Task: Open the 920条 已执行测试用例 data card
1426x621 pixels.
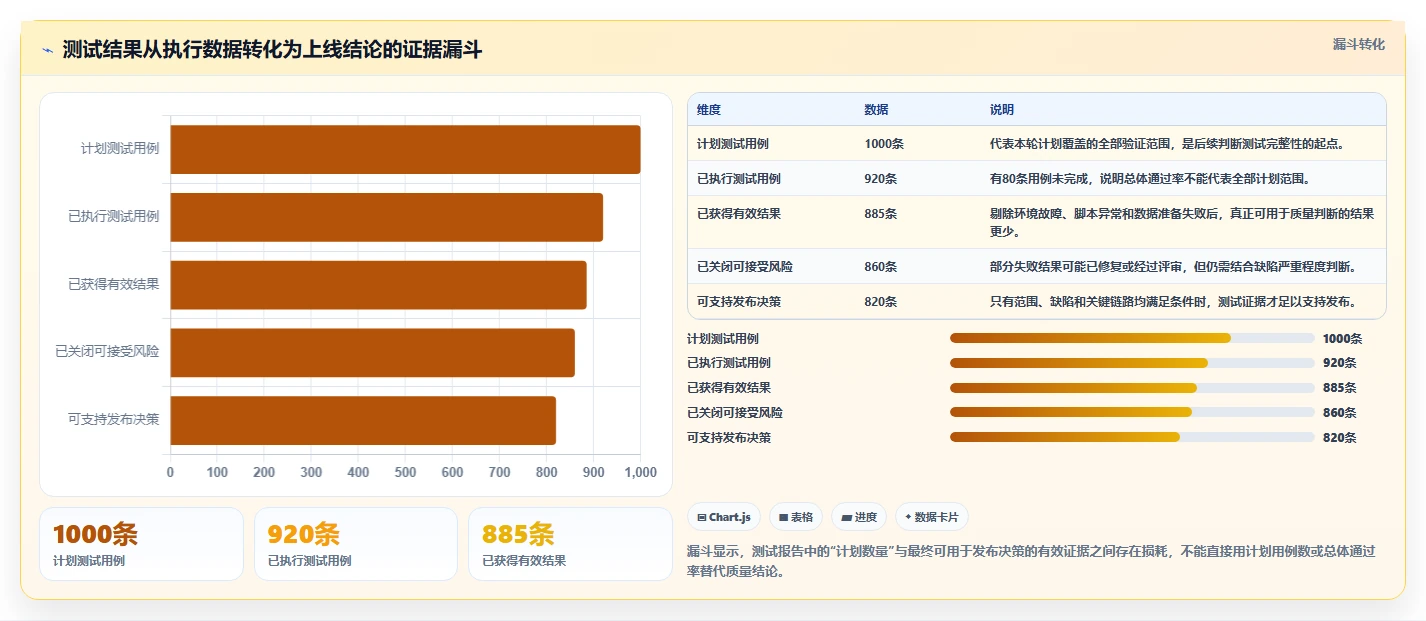Action: click(x=356, y=544)
